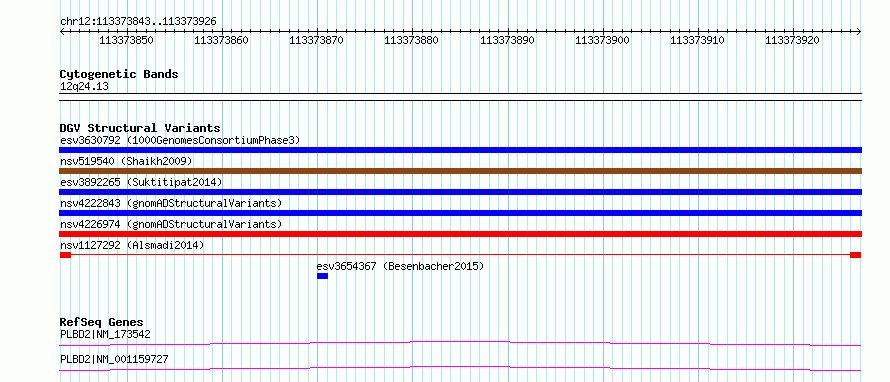Click the red nsv4226974 variant bar

pos(460,234)
